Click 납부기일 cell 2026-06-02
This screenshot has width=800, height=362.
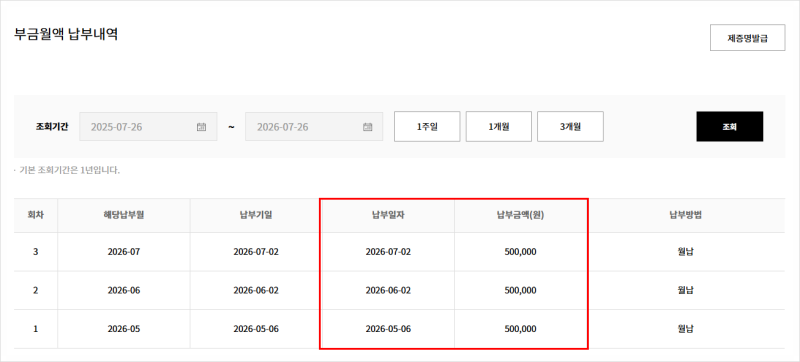256,291
